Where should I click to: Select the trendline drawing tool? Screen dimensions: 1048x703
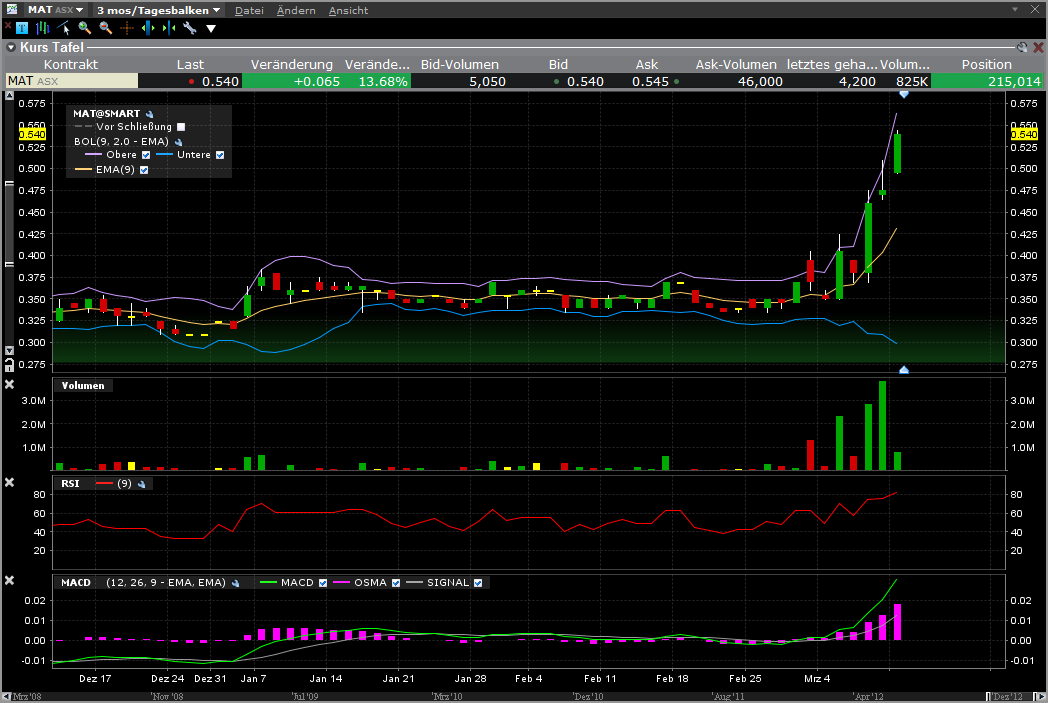coord(62,28)
